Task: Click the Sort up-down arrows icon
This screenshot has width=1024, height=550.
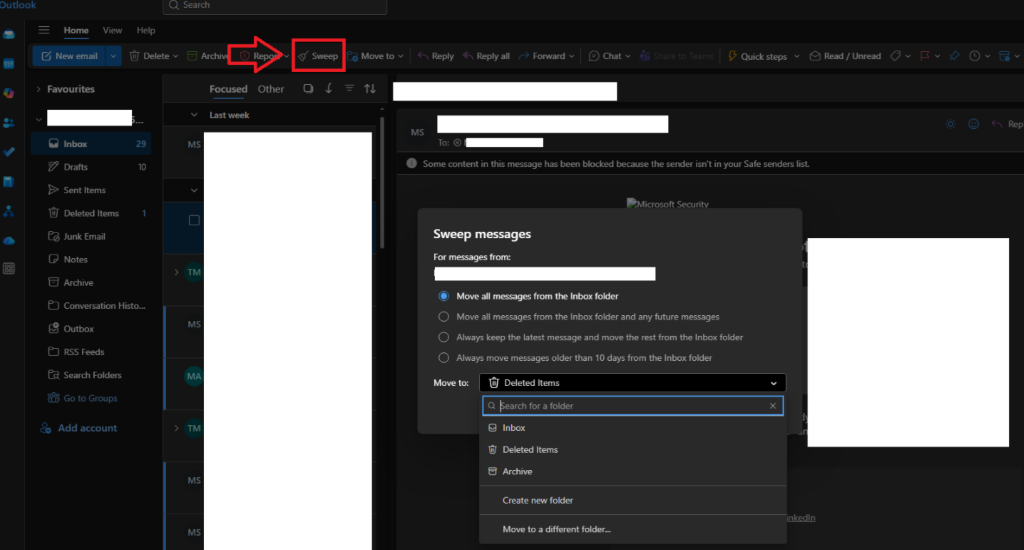Action: tap(370, 89)
